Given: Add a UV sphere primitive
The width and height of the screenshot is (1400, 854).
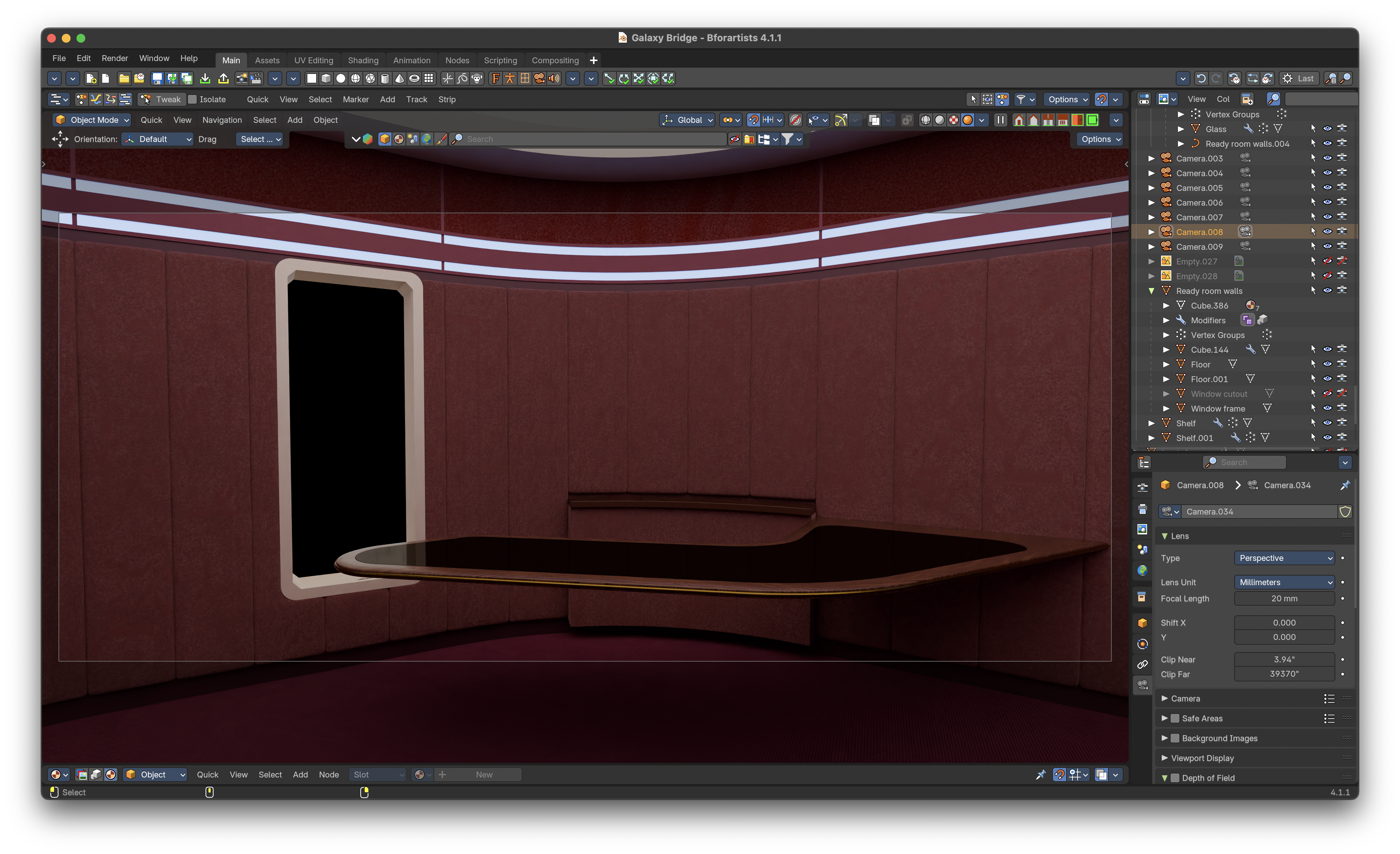Looking at the screenshot, I should coord(356,78).
